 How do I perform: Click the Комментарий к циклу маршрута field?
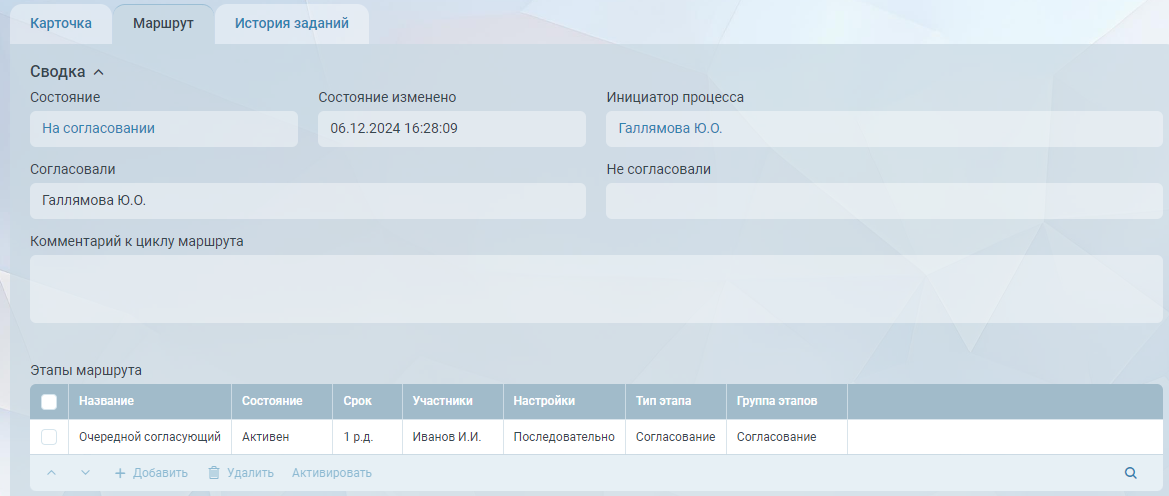point(596,288)
